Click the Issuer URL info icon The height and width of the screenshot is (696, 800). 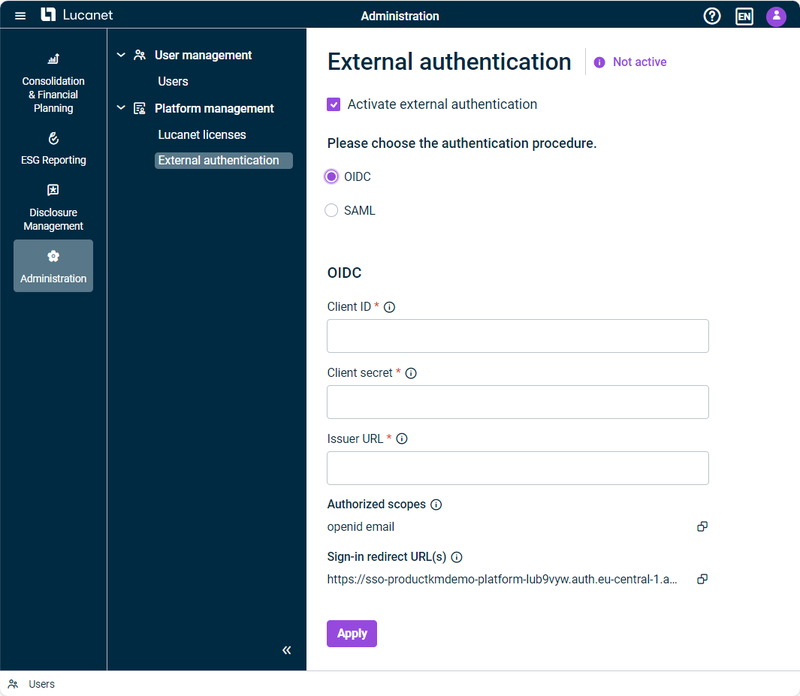[x=401, y=438]
